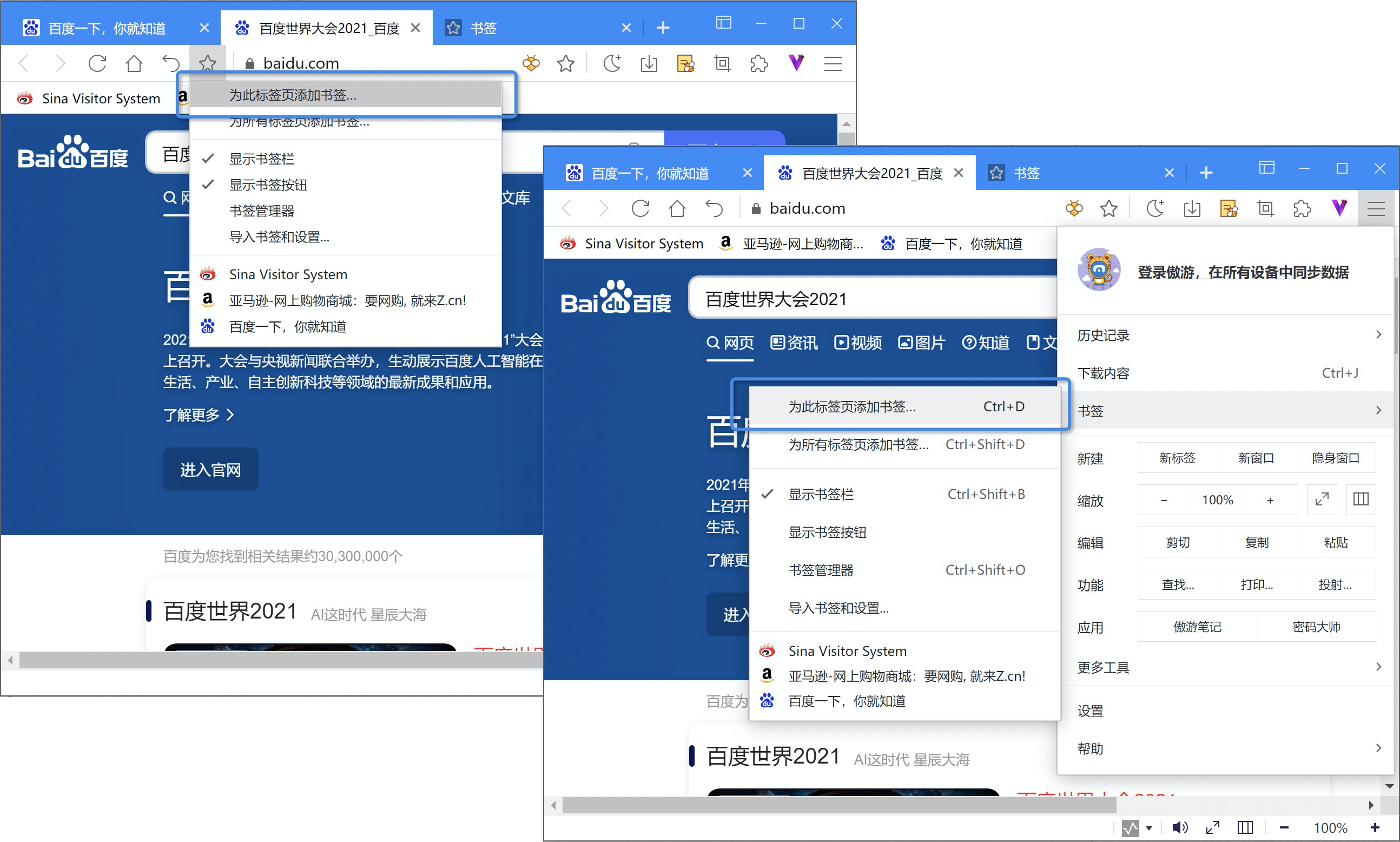Open 设置 in the main menu
Viewport: 1400px width, 842px height.
click(x=1225, y=711)
